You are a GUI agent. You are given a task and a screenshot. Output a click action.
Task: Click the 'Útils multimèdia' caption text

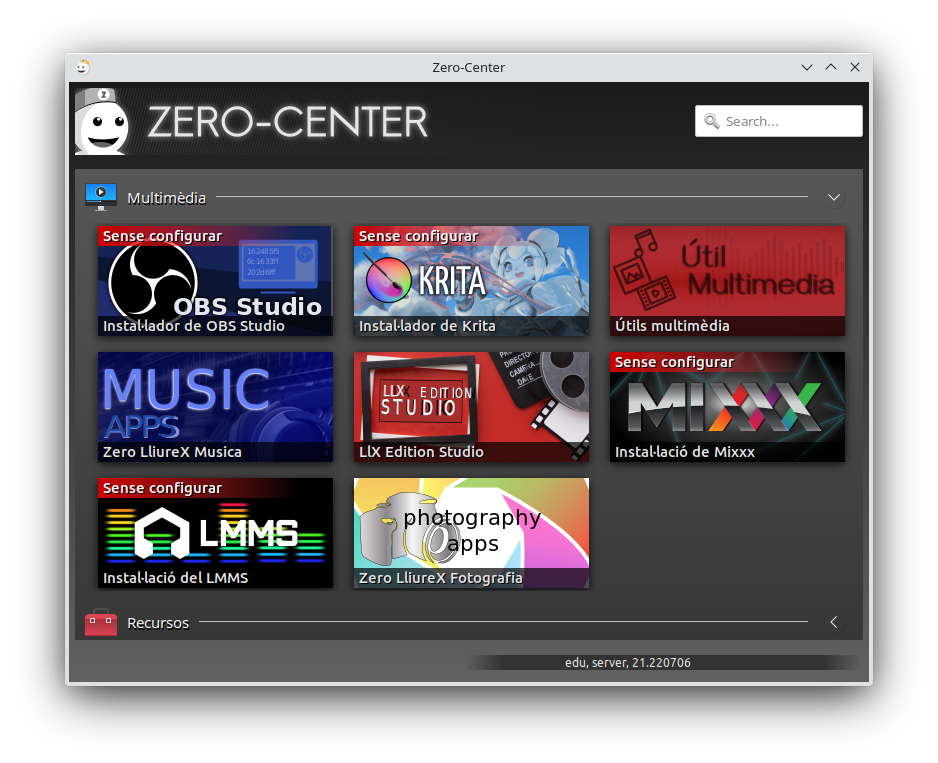672,326
